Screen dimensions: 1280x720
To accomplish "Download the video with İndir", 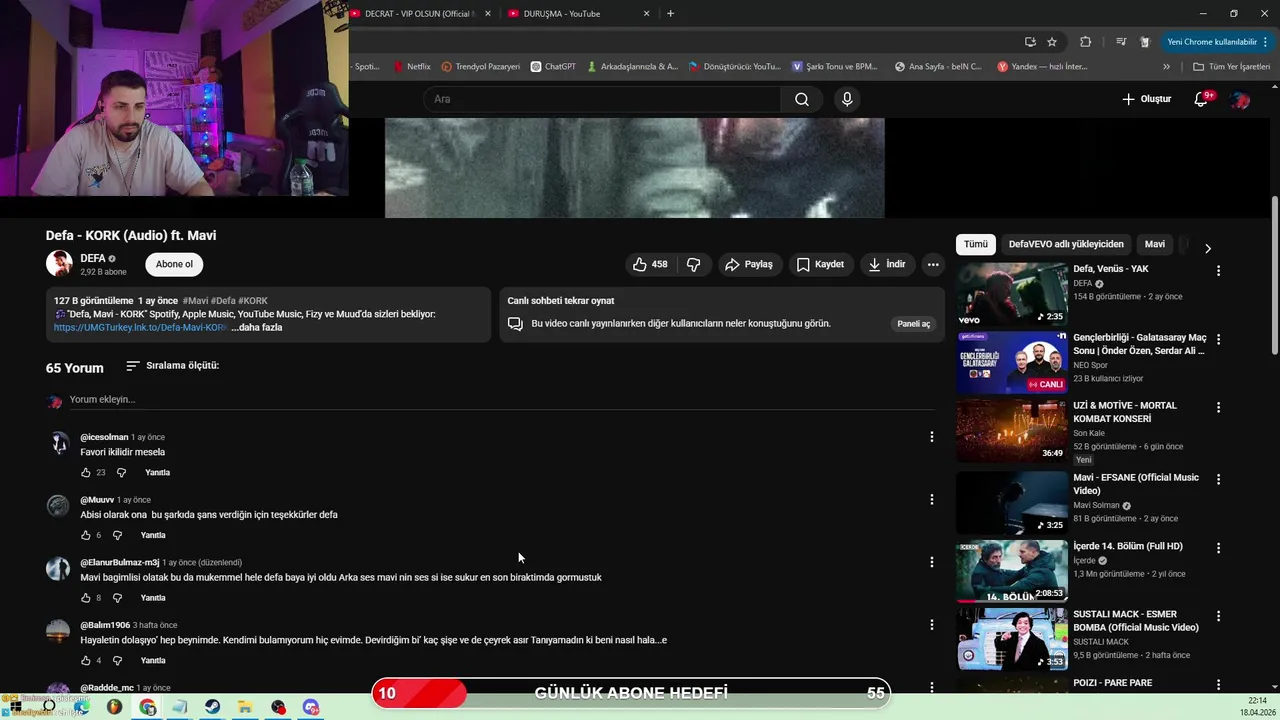I will tap(887, 264).
